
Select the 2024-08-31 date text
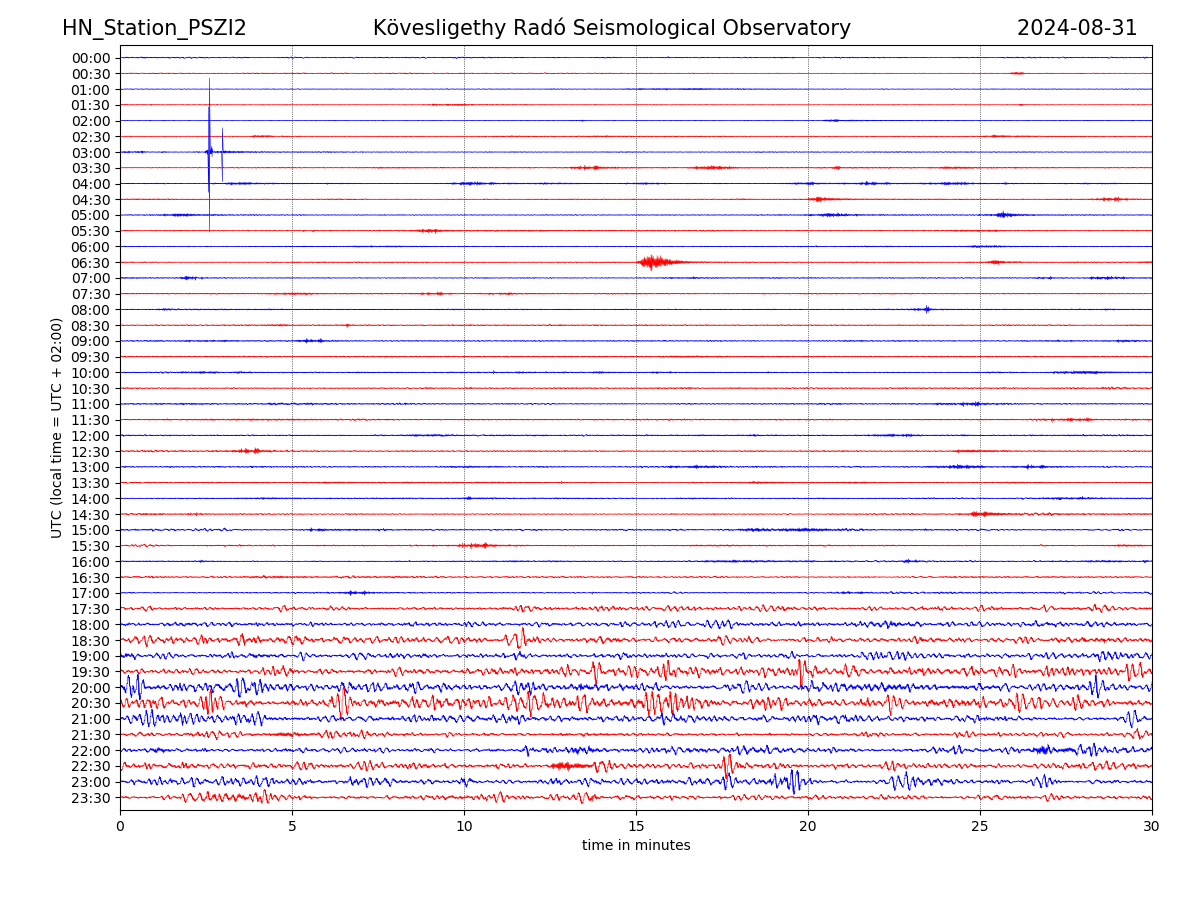coord(1076,28)
